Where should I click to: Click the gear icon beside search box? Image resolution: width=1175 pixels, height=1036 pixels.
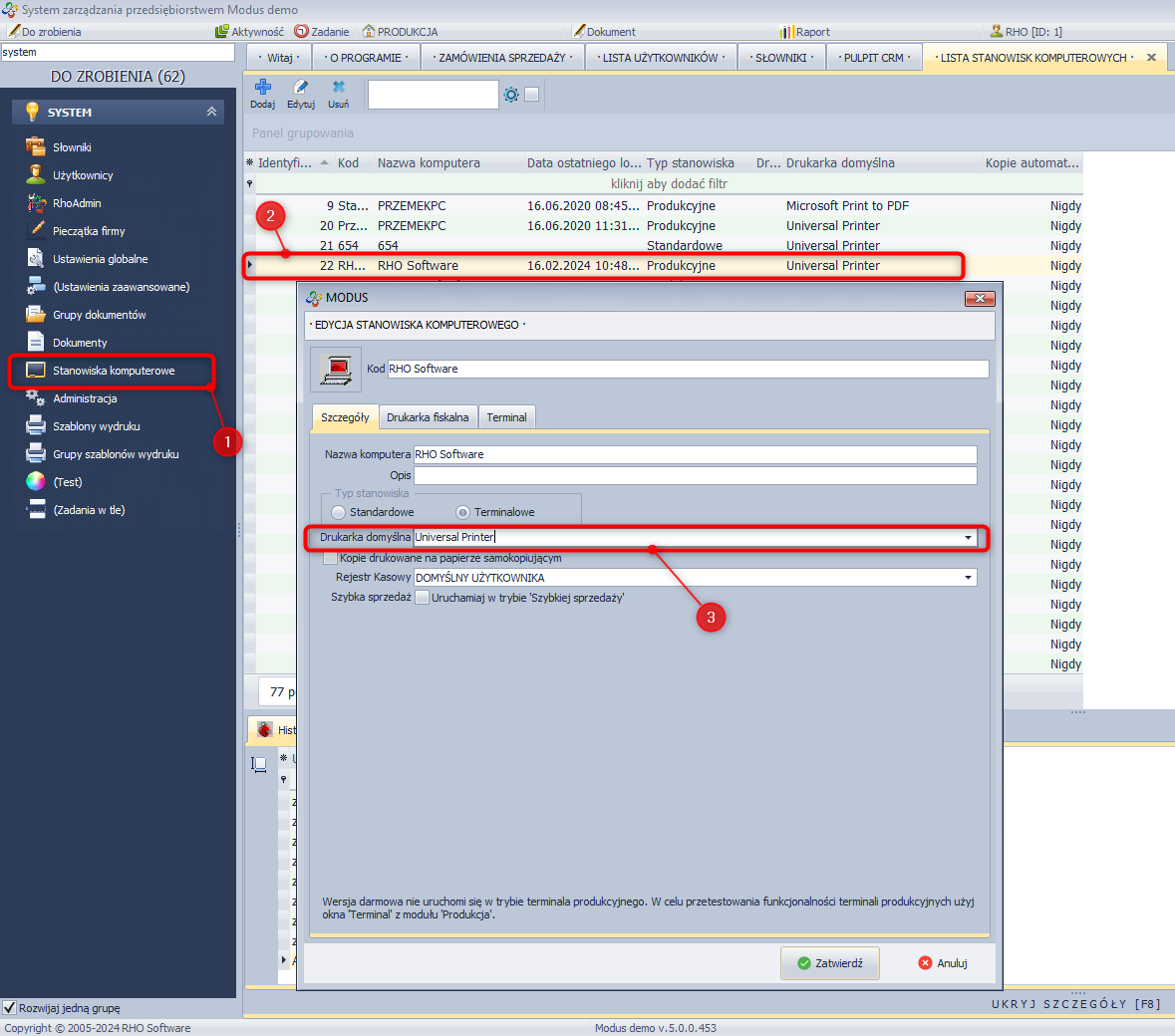(511, 95)
